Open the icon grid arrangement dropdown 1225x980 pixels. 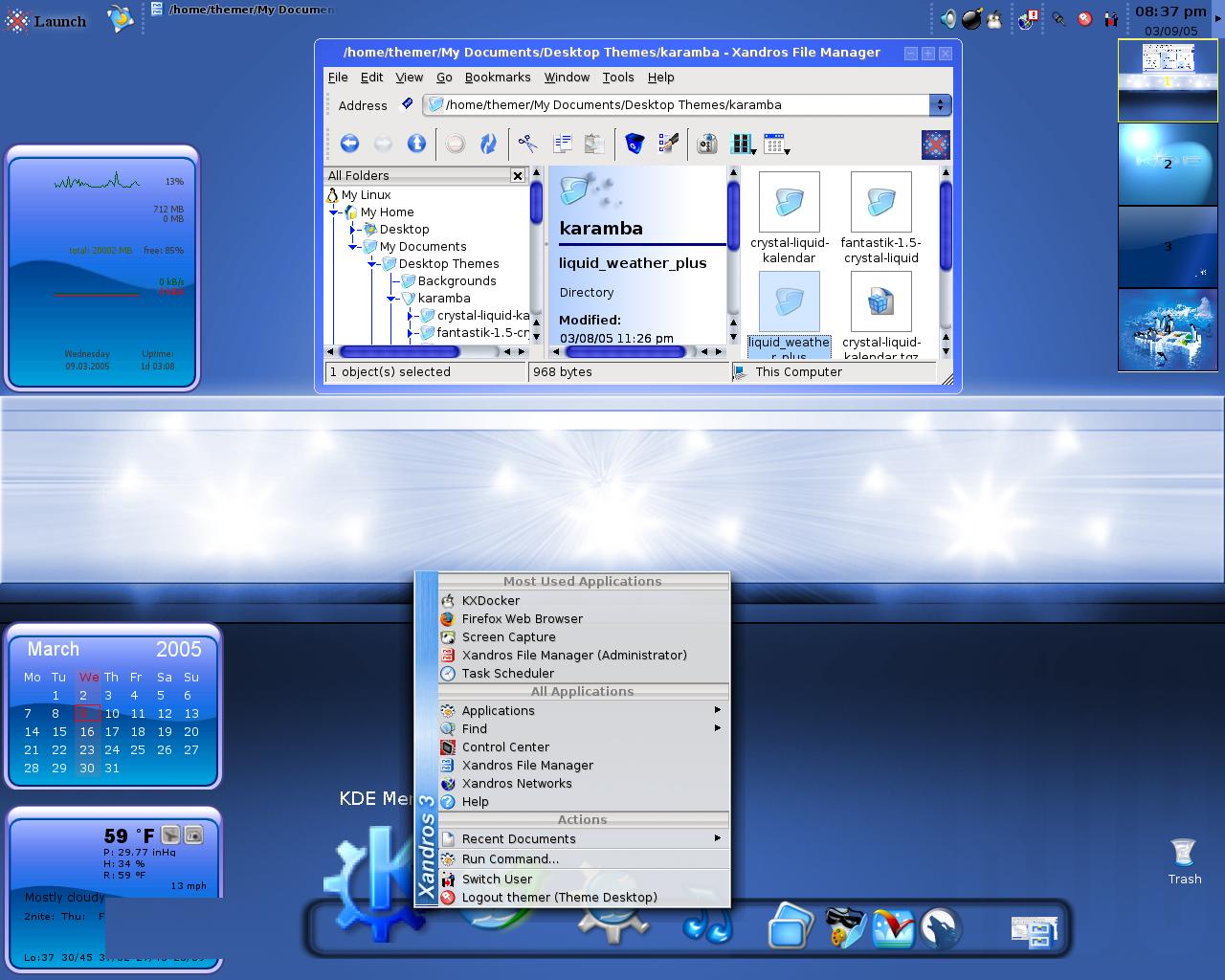pos(776,145)
